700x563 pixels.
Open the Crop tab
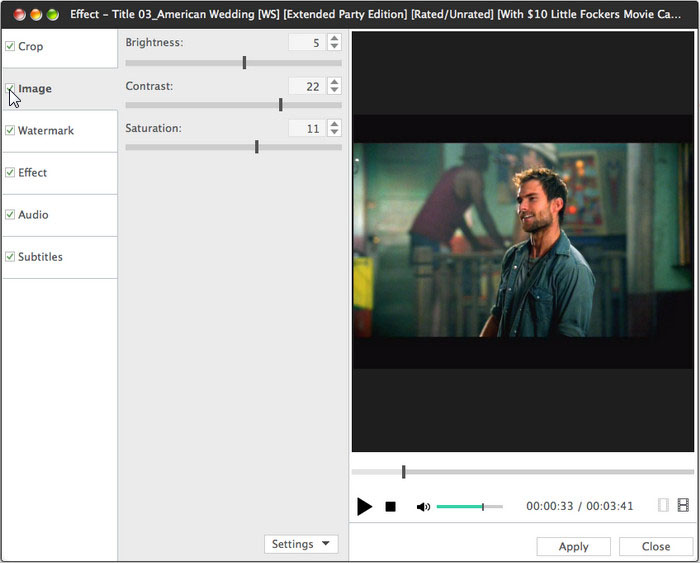pyautogui.click(x=60, y=47)
